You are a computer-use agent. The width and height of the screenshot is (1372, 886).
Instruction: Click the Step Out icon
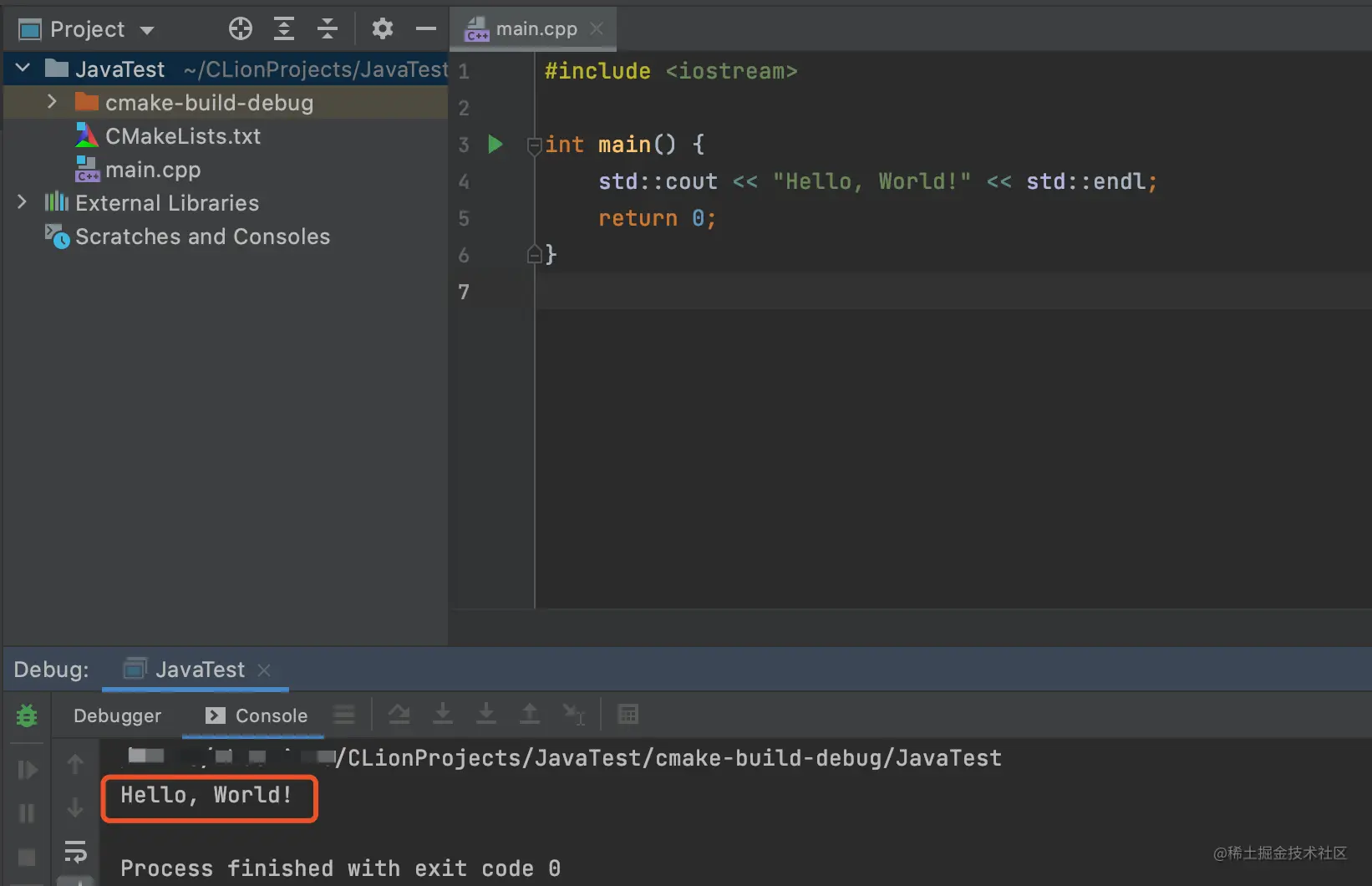[530, 715]
